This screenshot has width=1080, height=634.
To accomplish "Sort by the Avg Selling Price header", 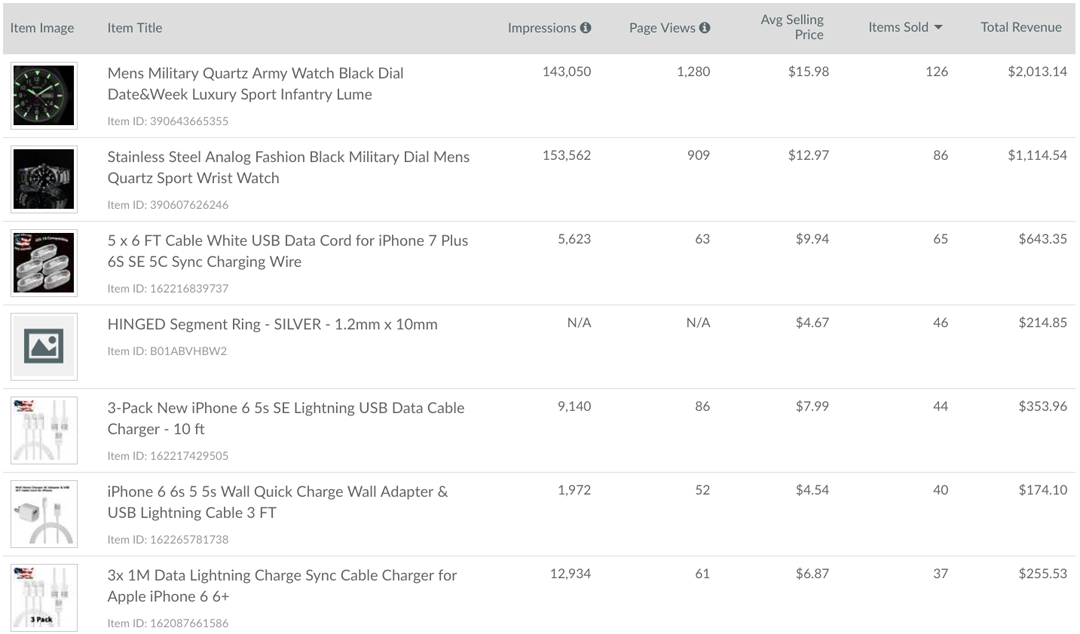I will tap(791, 28).
